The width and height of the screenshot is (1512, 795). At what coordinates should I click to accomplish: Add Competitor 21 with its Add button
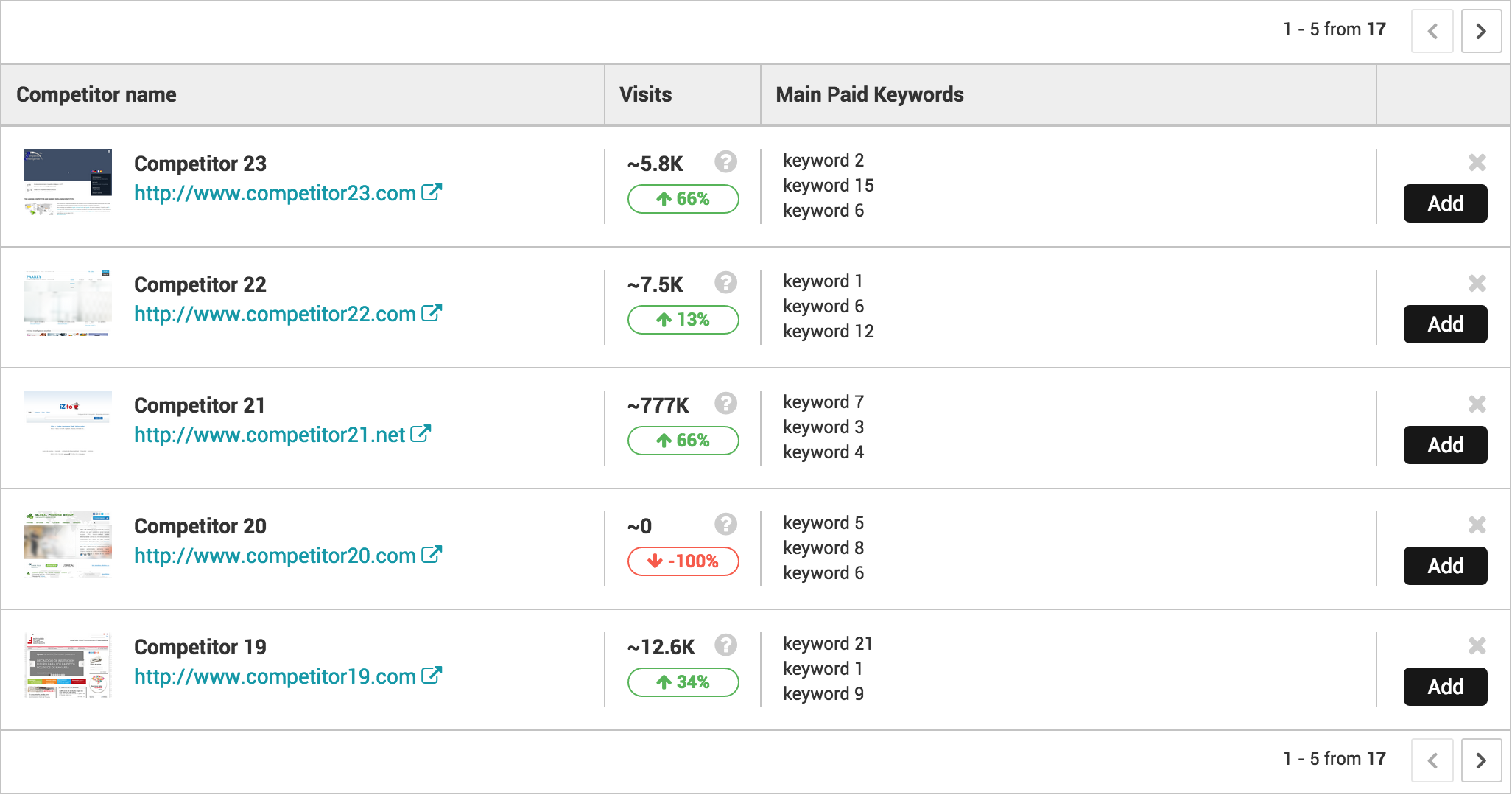pyautogui.click(x=1445, y=445)
